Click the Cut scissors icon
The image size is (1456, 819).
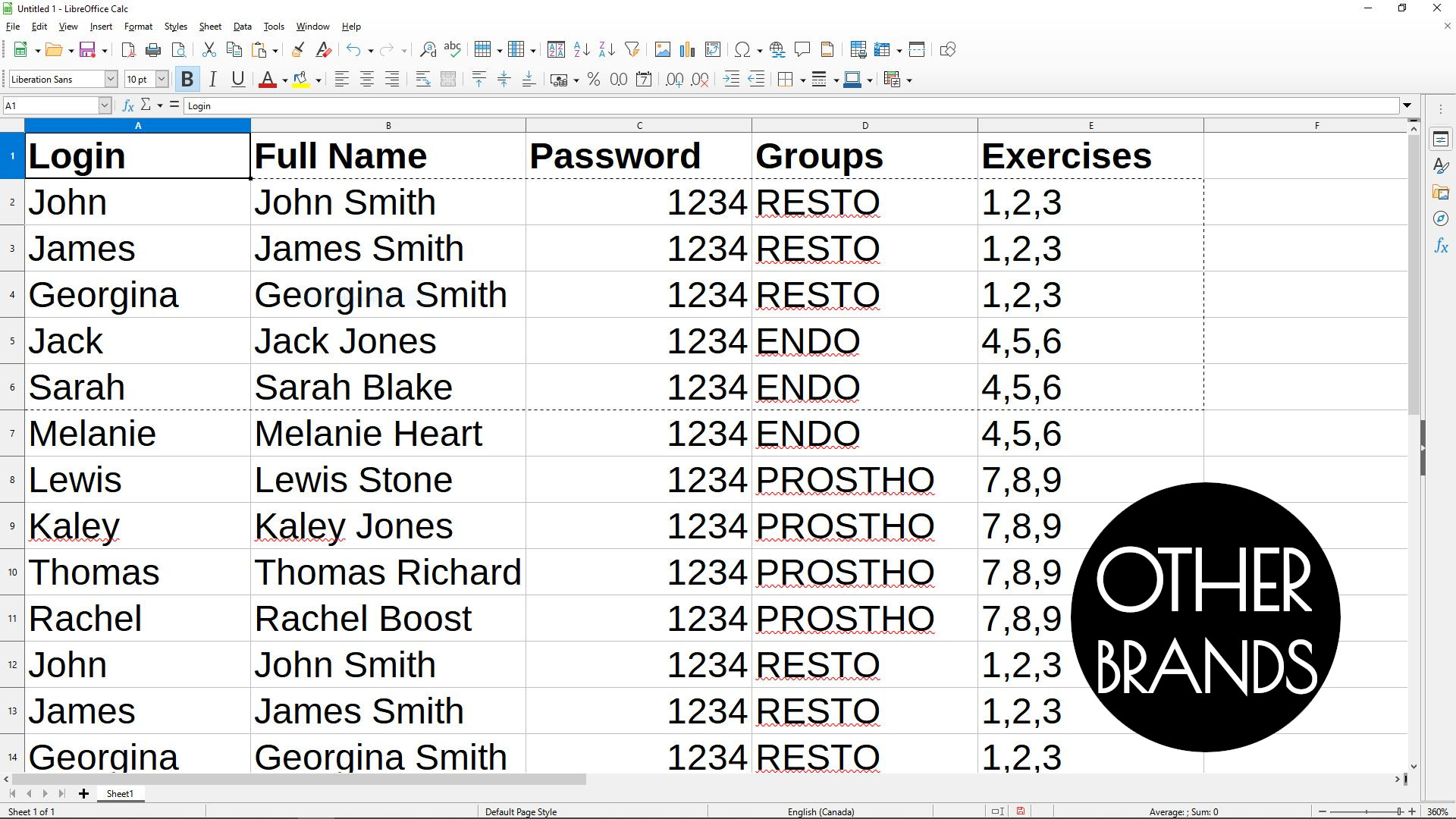tap(209, 50)
